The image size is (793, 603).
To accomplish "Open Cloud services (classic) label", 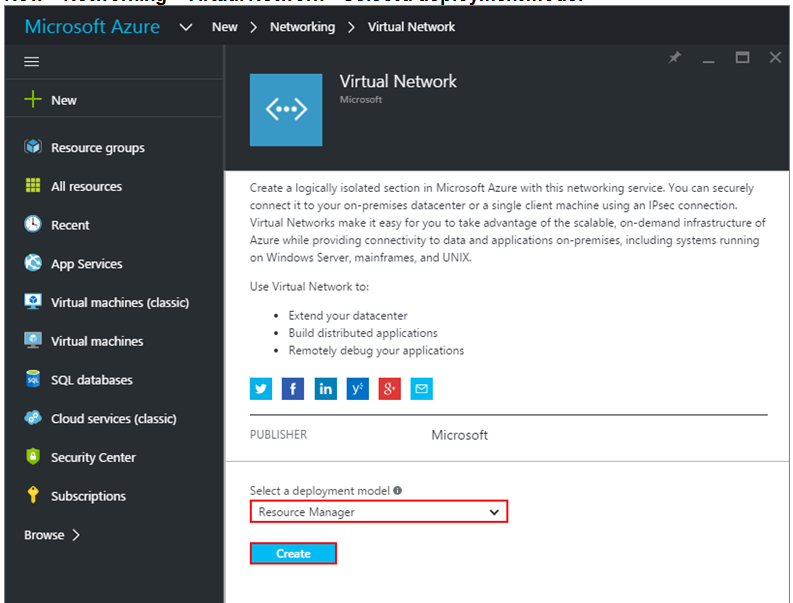I will [114, 419].
